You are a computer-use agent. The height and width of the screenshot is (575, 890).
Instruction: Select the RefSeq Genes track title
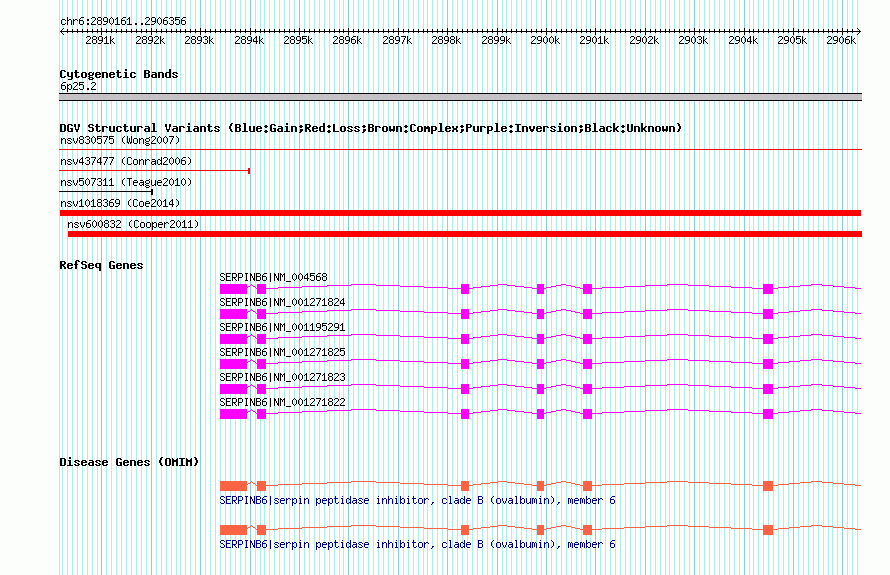coord(101,265)
